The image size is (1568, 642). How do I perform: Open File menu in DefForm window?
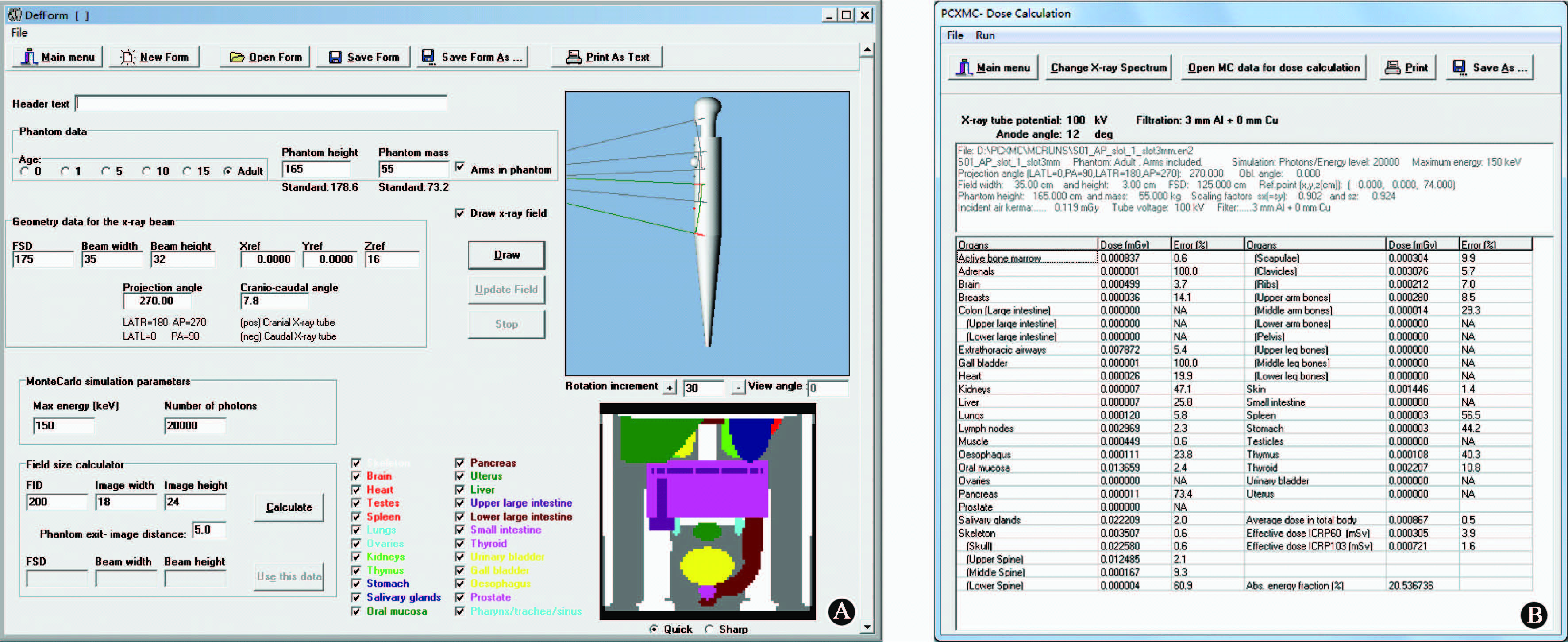coord(19,33)
